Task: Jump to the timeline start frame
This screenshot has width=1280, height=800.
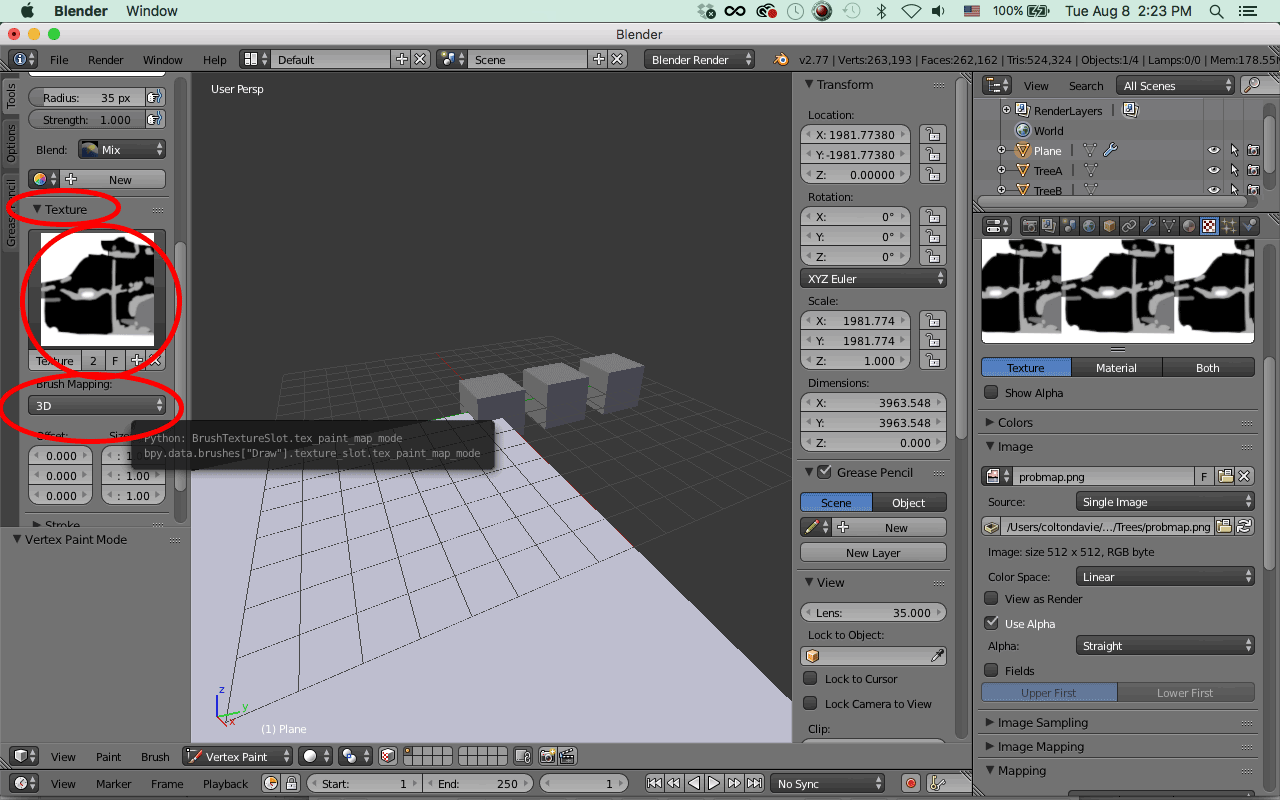Action: (x=655, y=783)
